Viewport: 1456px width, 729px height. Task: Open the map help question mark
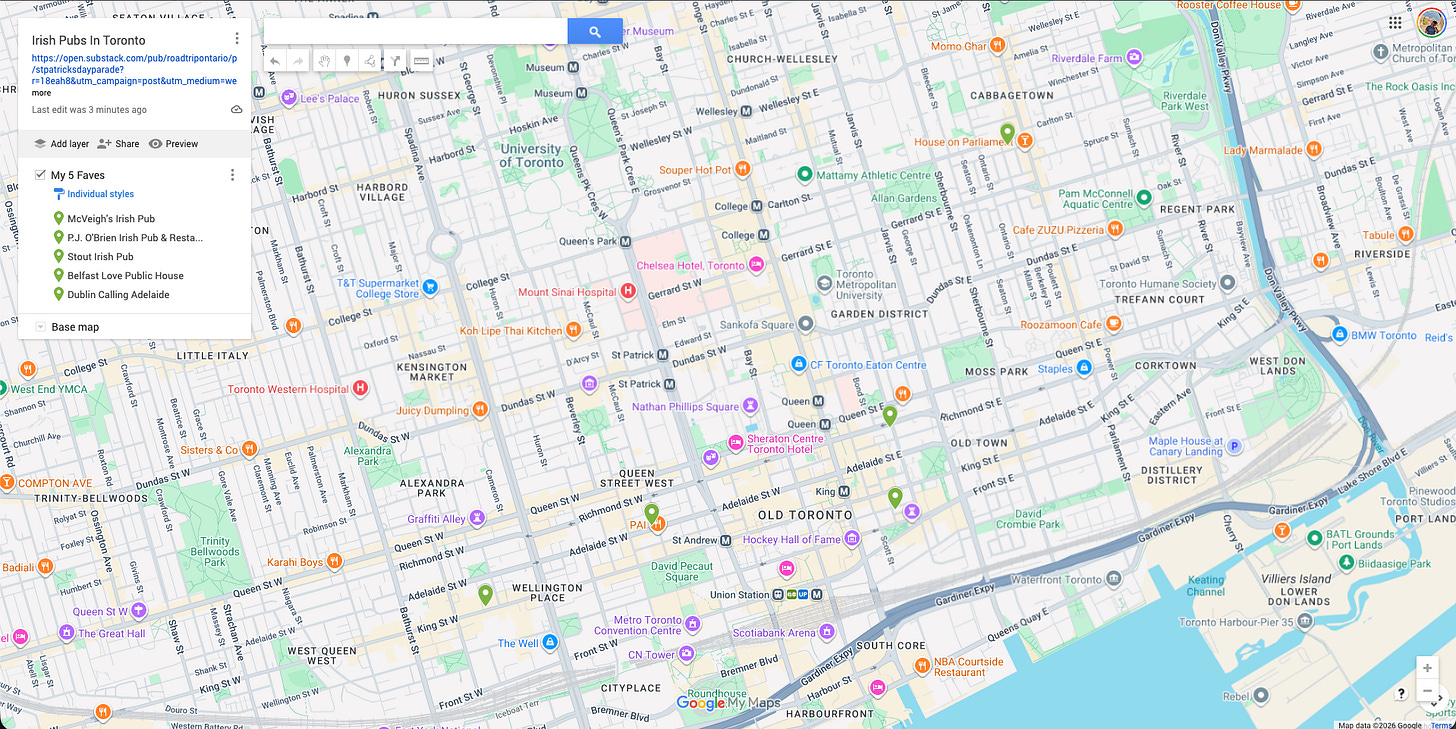[1402, 693]
